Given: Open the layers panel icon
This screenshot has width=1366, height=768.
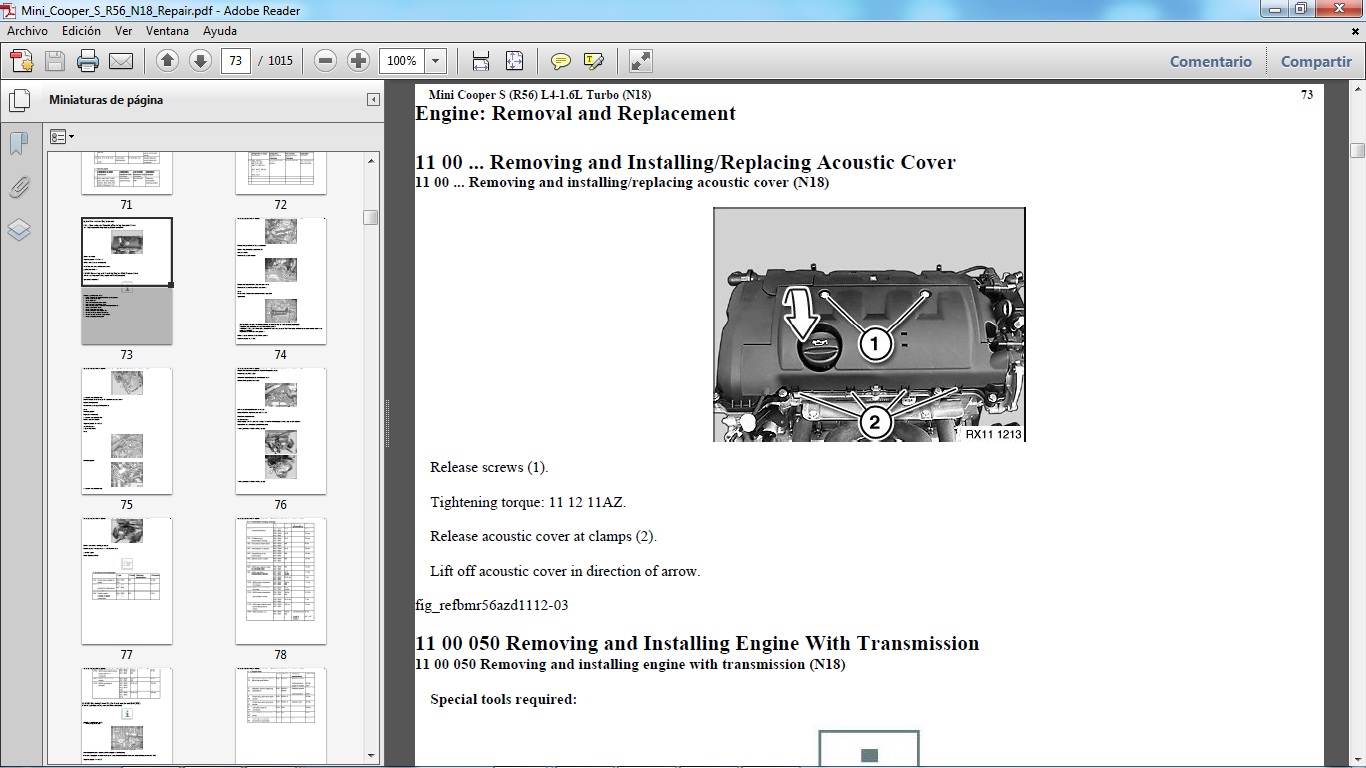Looking at the screenshot, I should pyautogui.click(x=19, y=230).
